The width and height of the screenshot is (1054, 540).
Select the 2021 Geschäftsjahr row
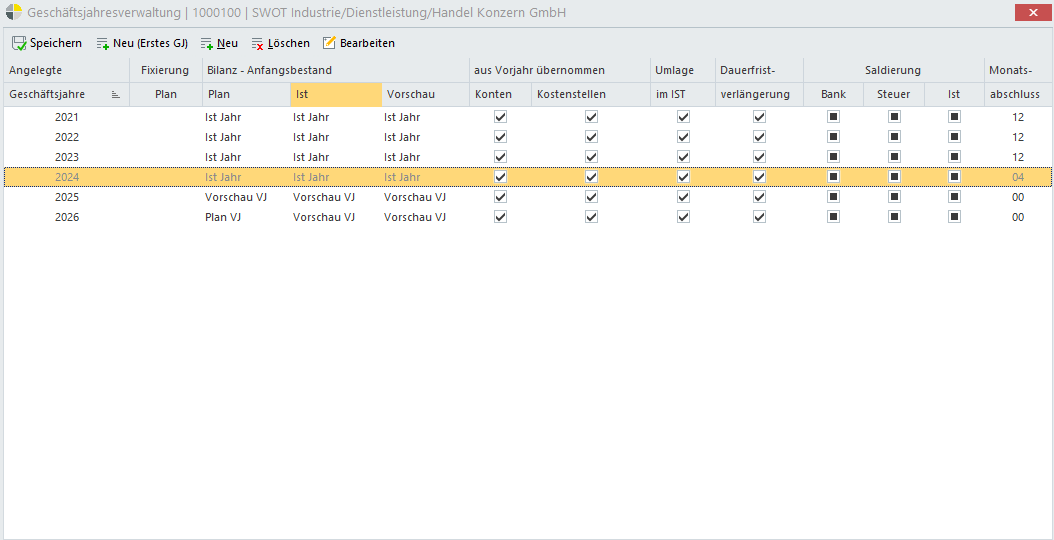(67, 117)
